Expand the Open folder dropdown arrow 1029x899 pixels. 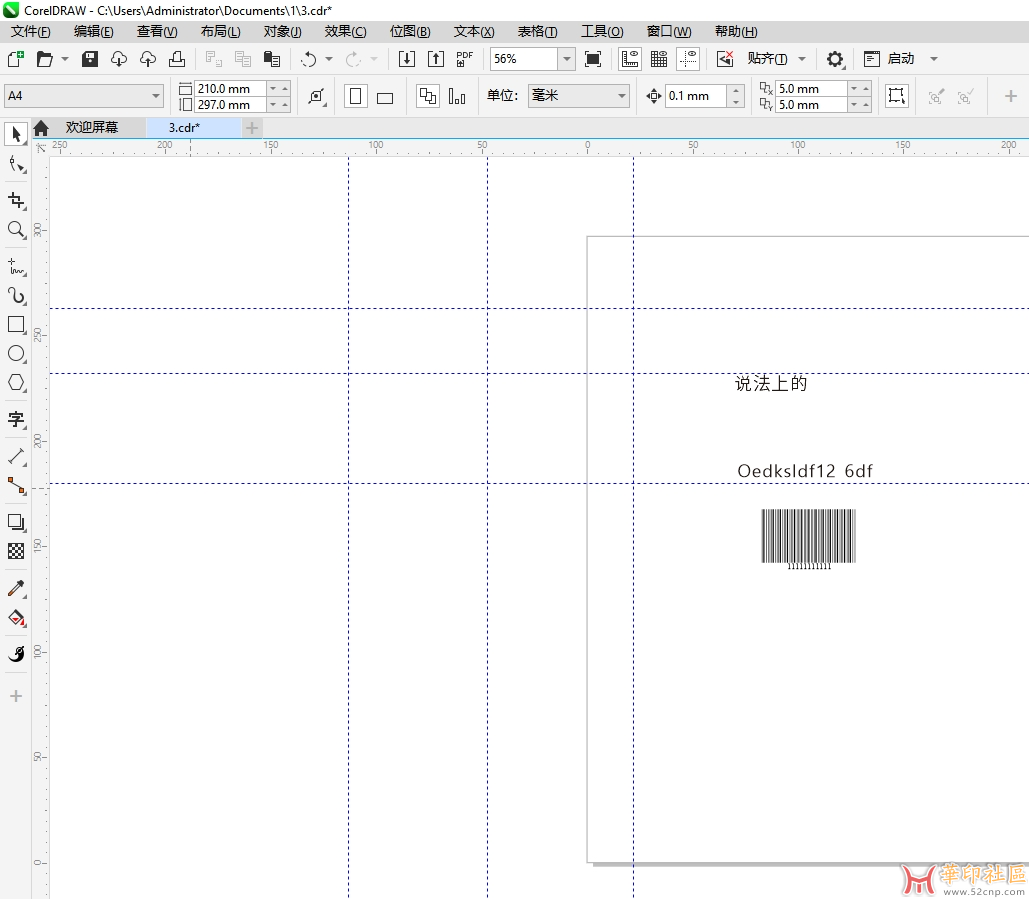point(65,59)
